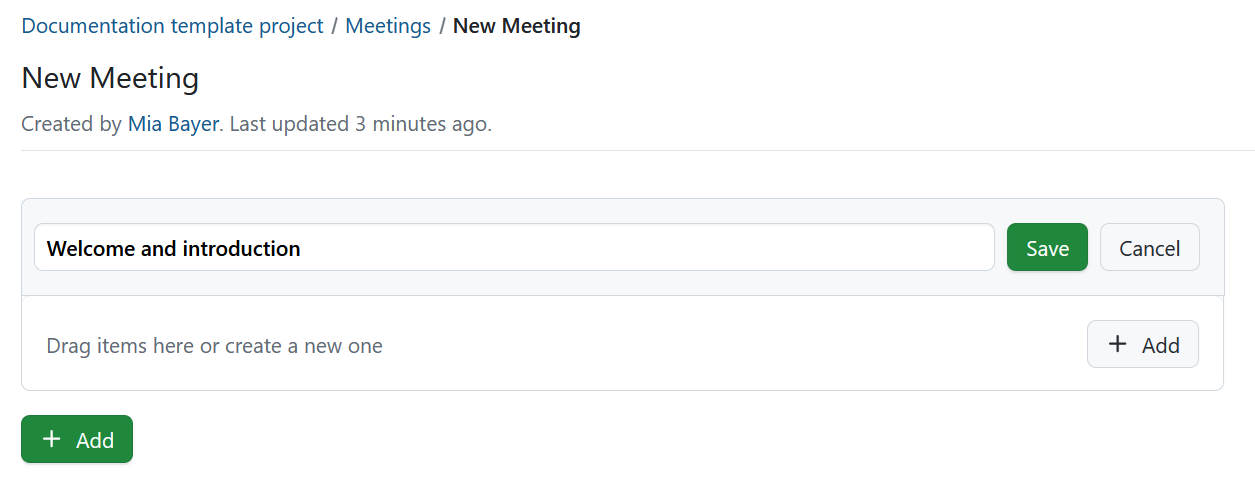
Task: Click the 'Created by' label text
Action: click(x=71, y=125)
